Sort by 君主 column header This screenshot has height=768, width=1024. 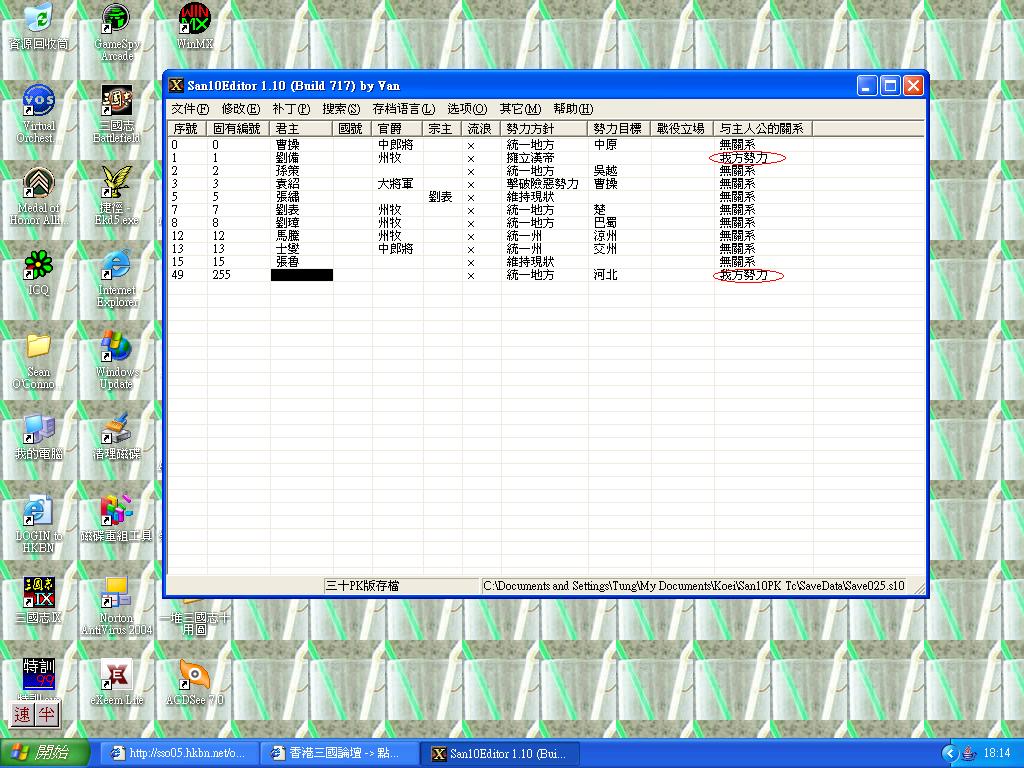tap(301, 129)
